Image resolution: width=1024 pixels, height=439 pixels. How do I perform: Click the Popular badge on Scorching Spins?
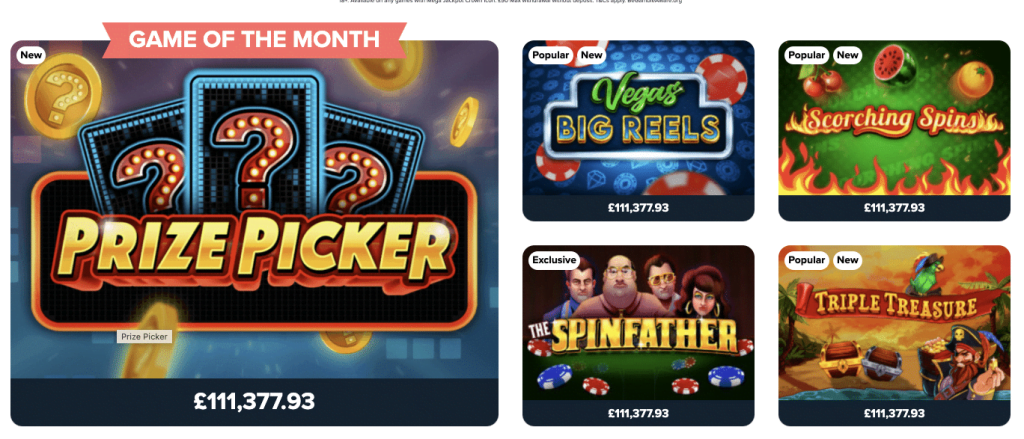807,55
